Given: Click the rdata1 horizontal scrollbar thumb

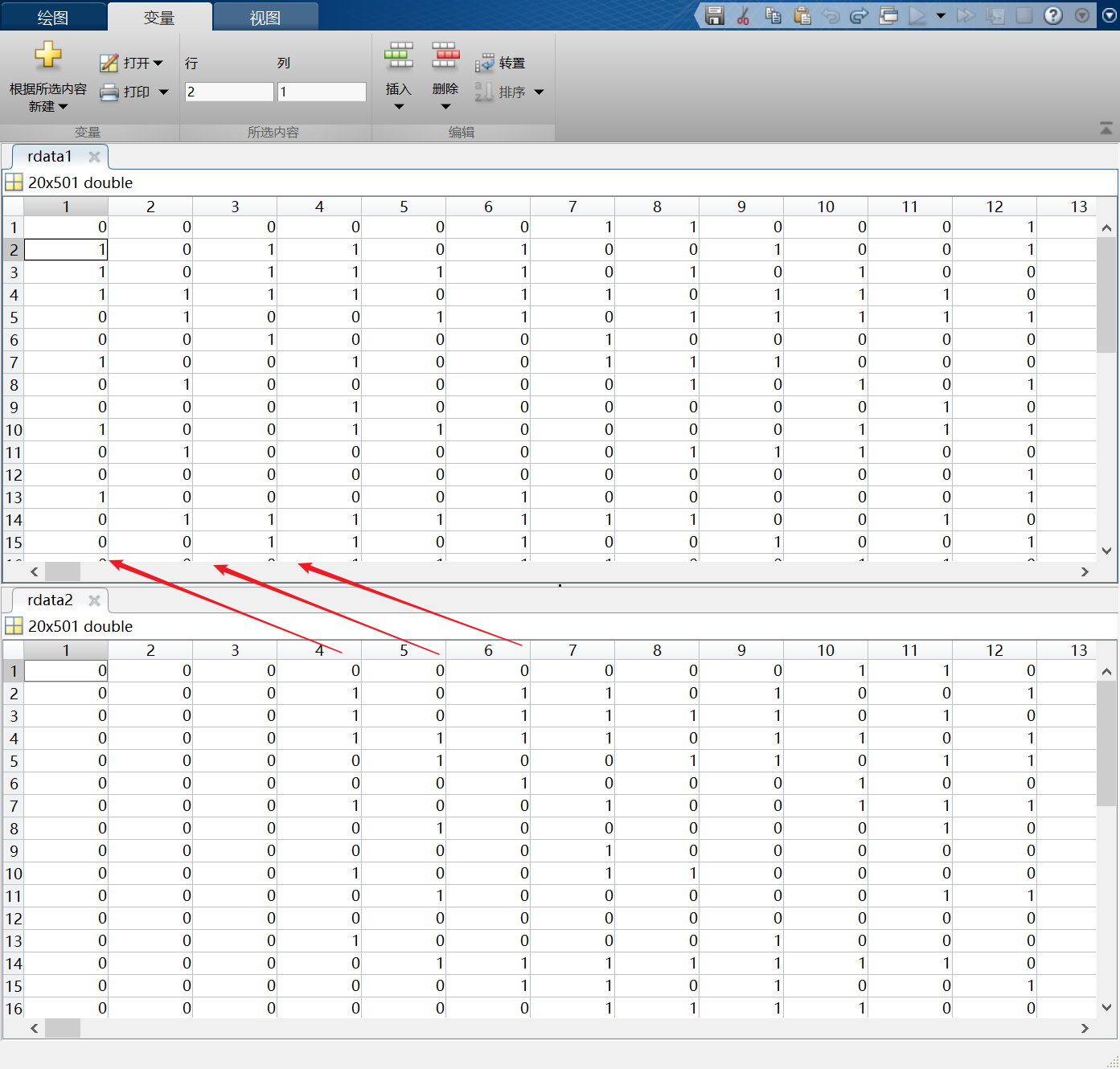Looking at the screenshot, I should pos(63,571).
